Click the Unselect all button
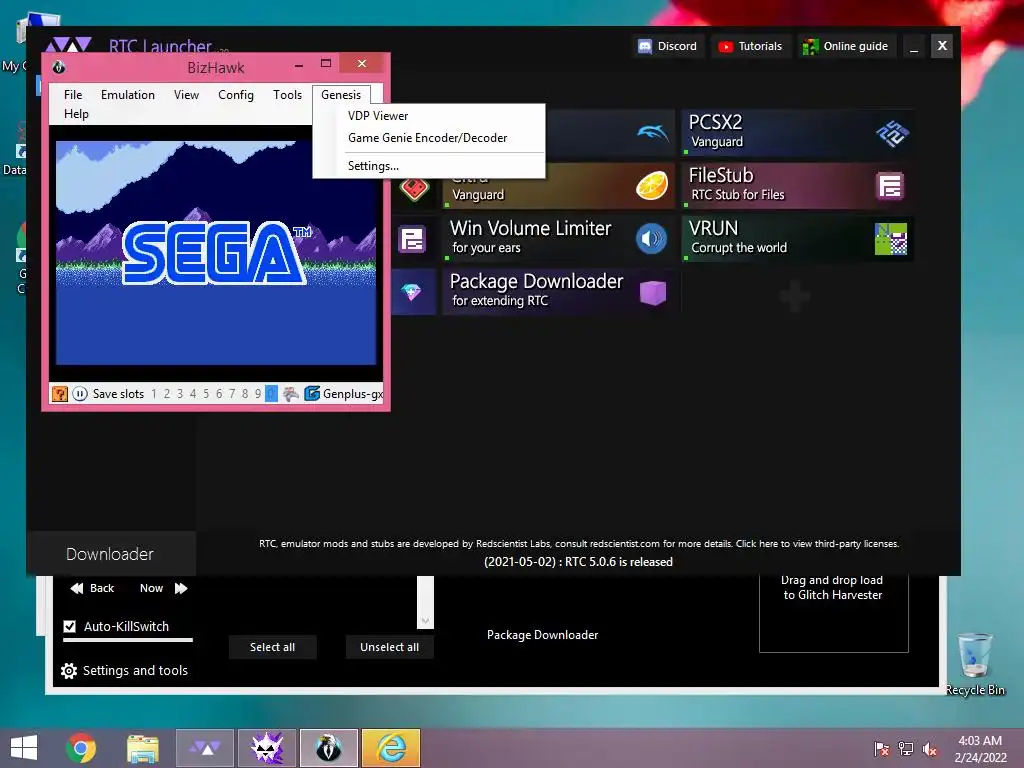1024x768 pixels. (x=389, y=647)
